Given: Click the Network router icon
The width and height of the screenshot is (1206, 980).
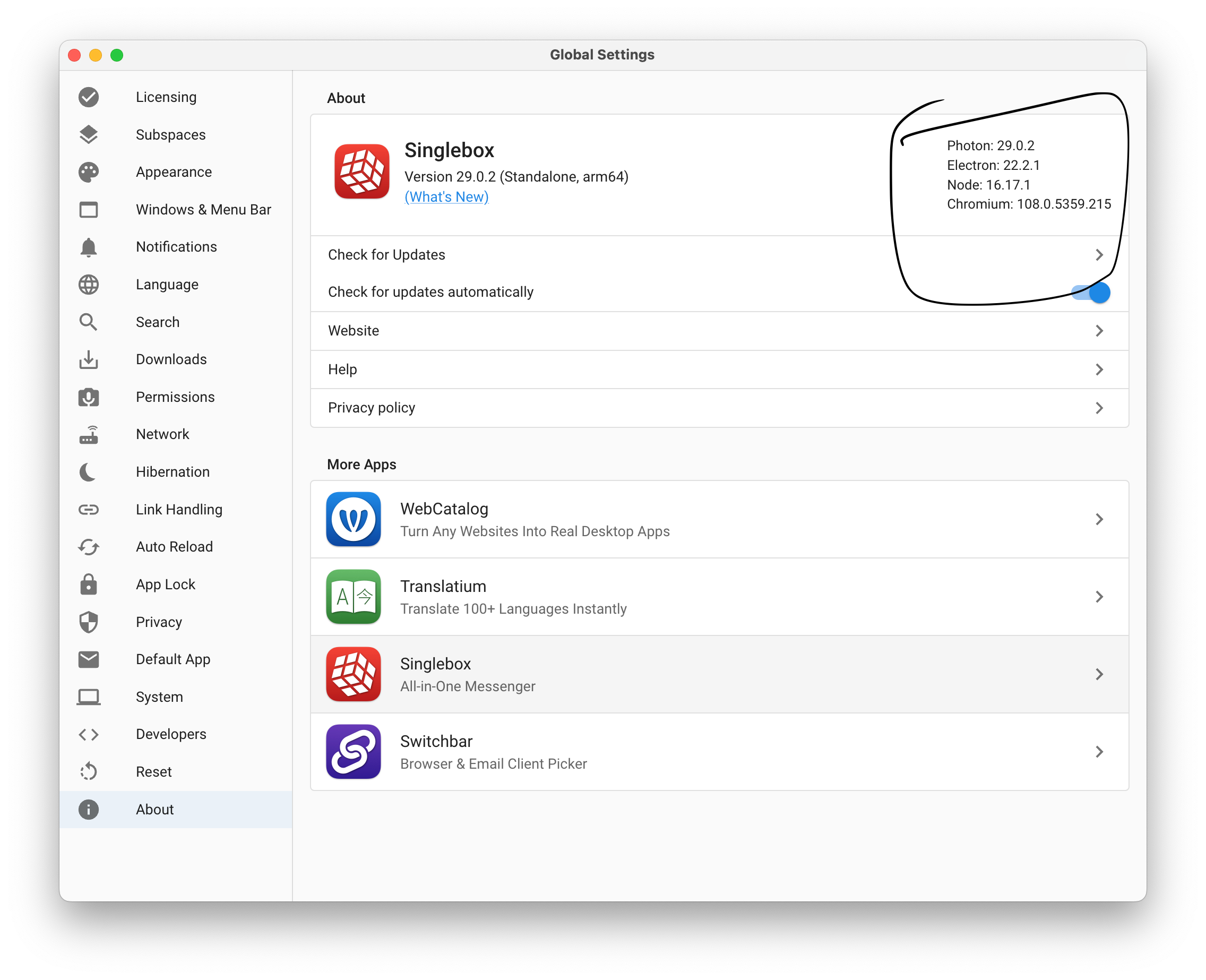Looking at the screenshot, I should [x=89, y=435].
